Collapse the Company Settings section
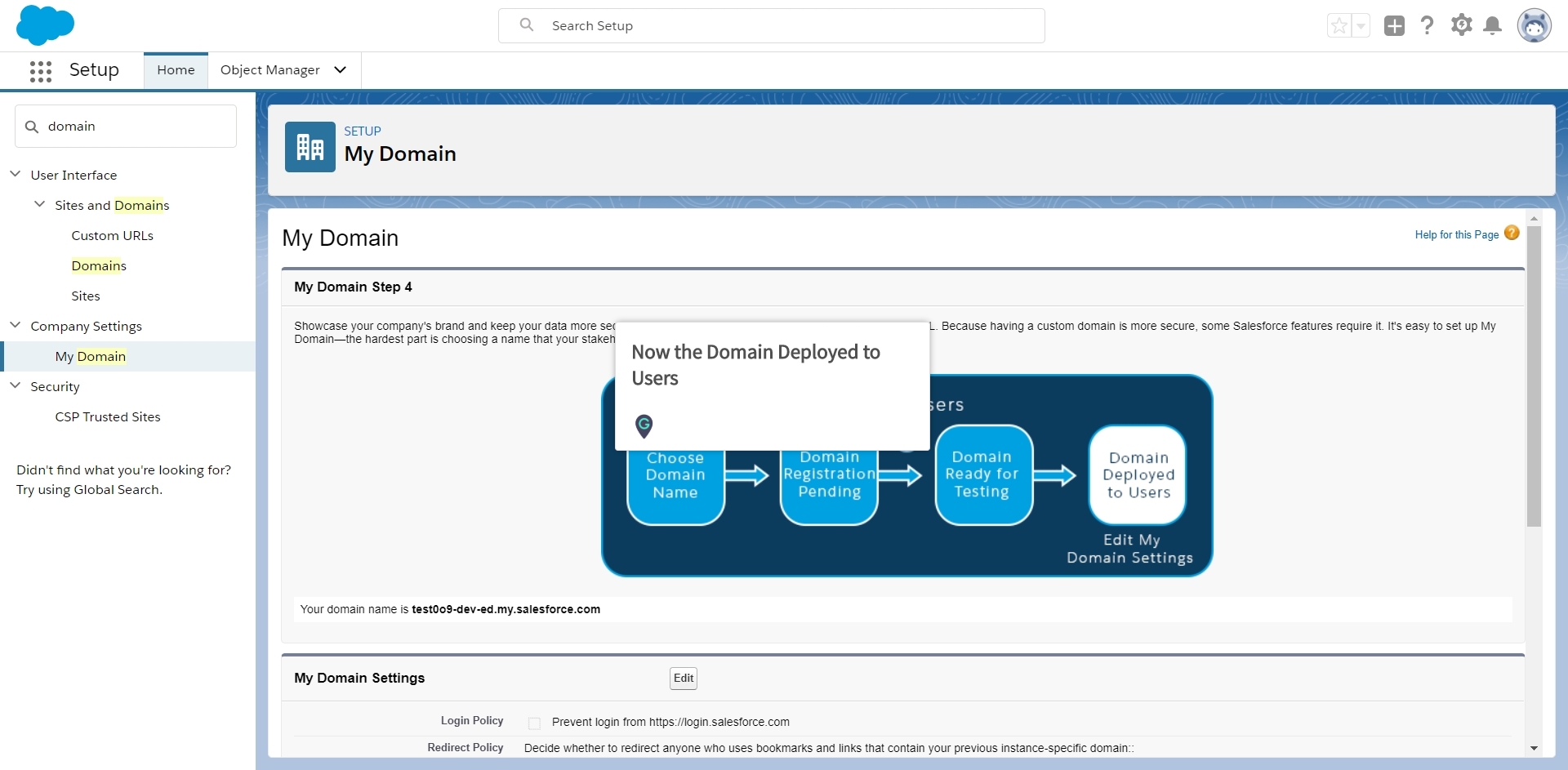1568x770 pixels. 16,325
